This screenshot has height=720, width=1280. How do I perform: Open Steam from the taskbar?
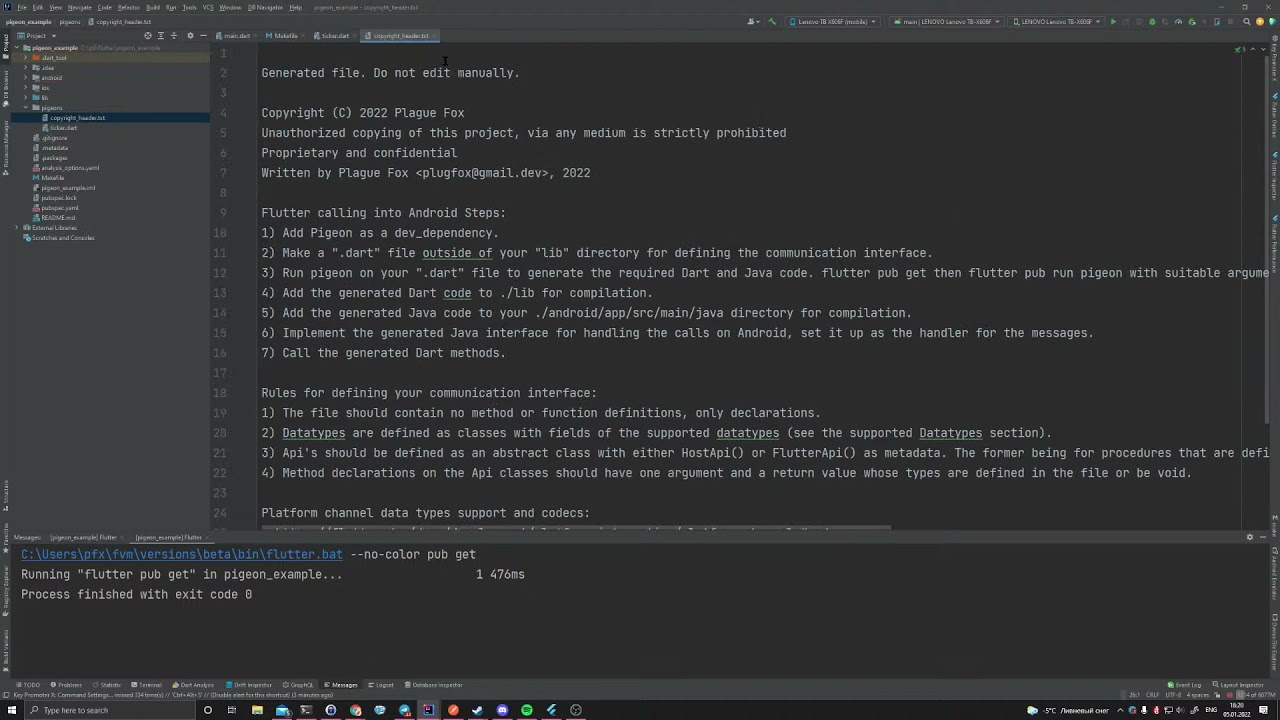[478, 710]
